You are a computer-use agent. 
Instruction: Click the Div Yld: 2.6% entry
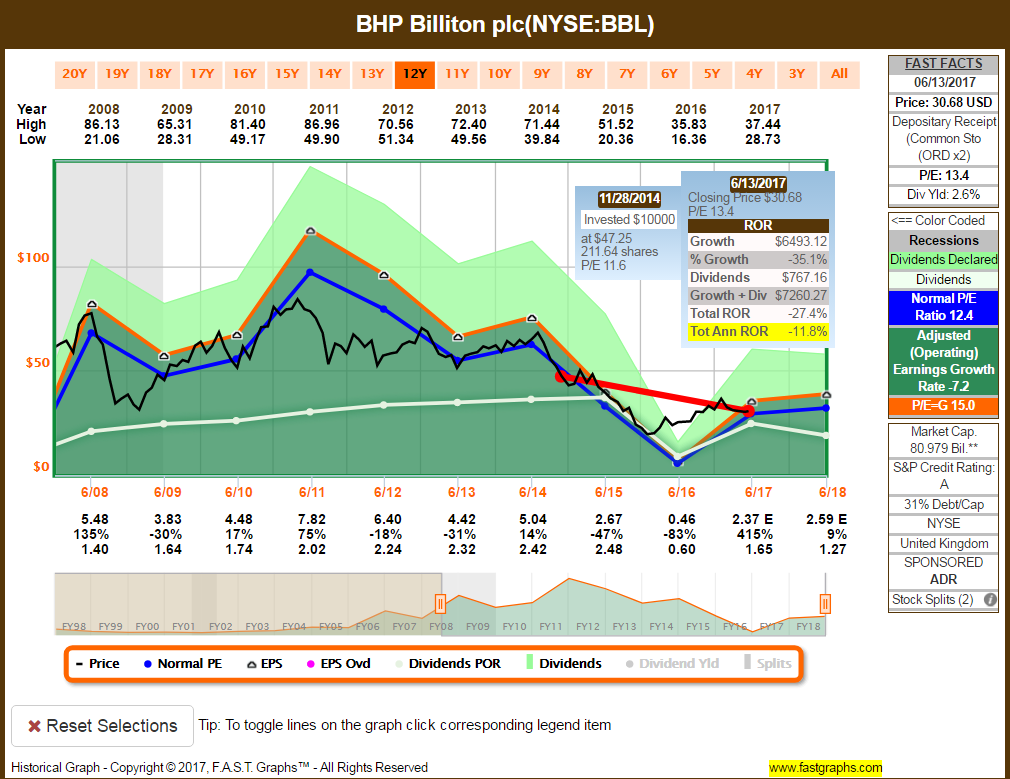pyautogui.click(x=944, y=195)
